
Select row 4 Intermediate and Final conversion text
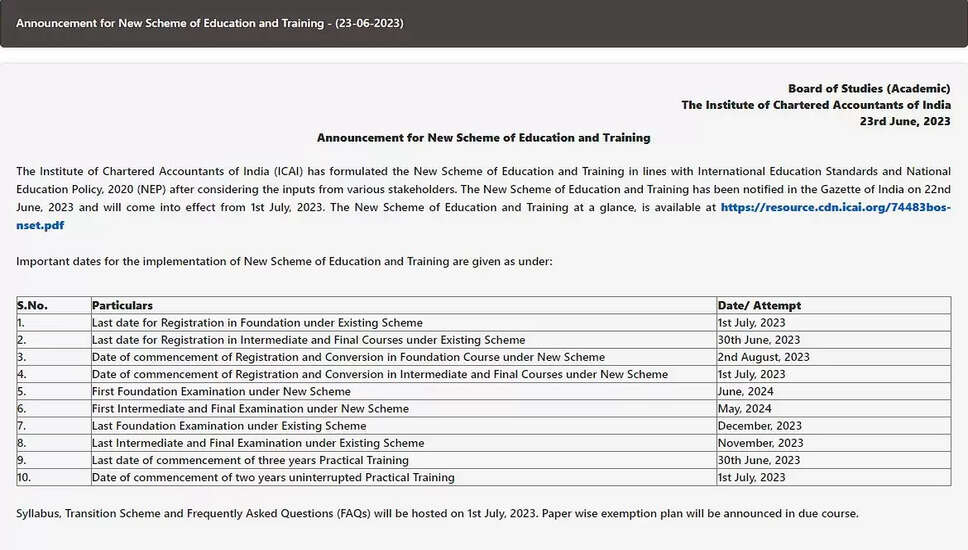379,374
